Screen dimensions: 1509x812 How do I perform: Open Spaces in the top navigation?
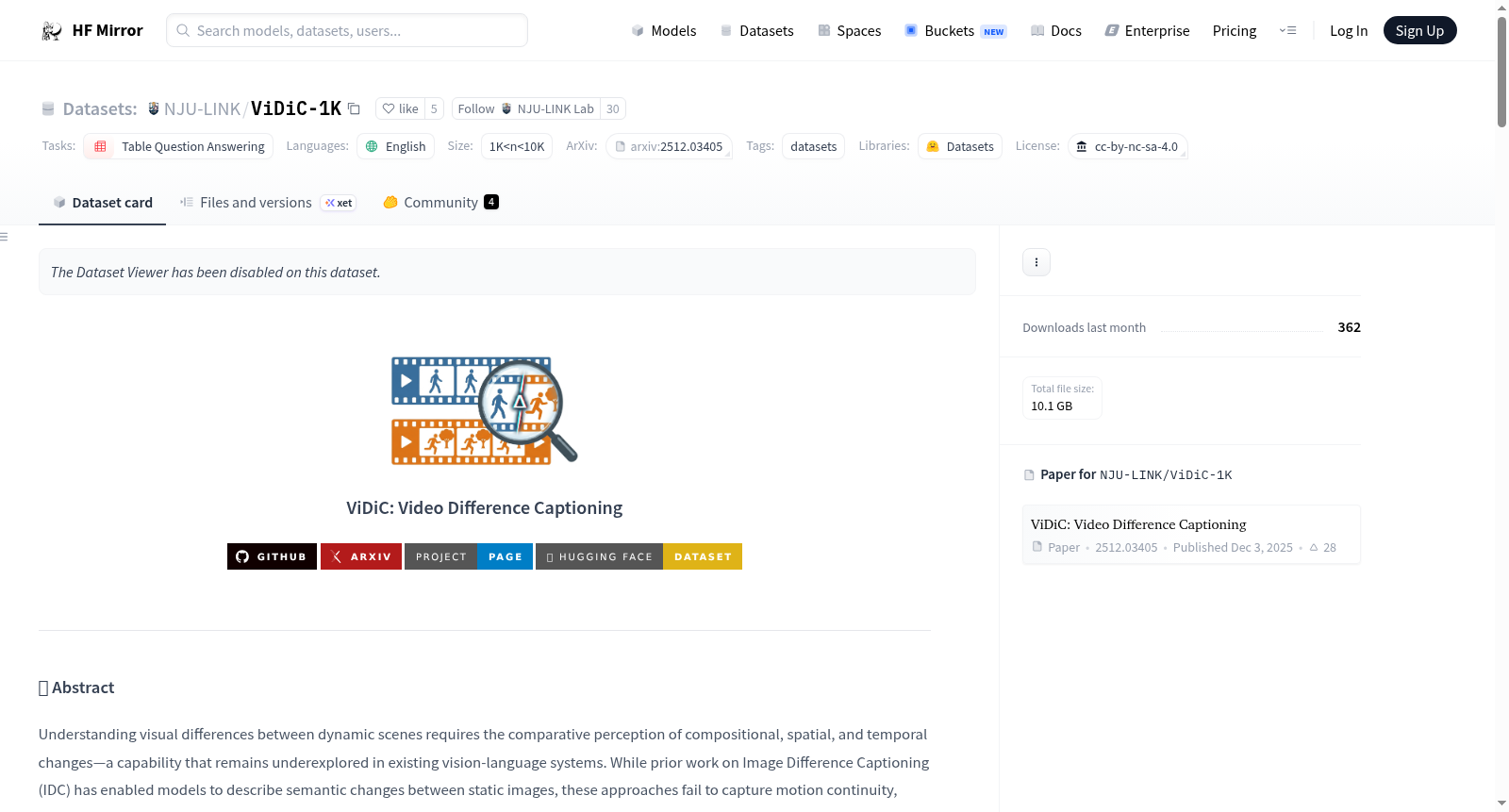850,31
